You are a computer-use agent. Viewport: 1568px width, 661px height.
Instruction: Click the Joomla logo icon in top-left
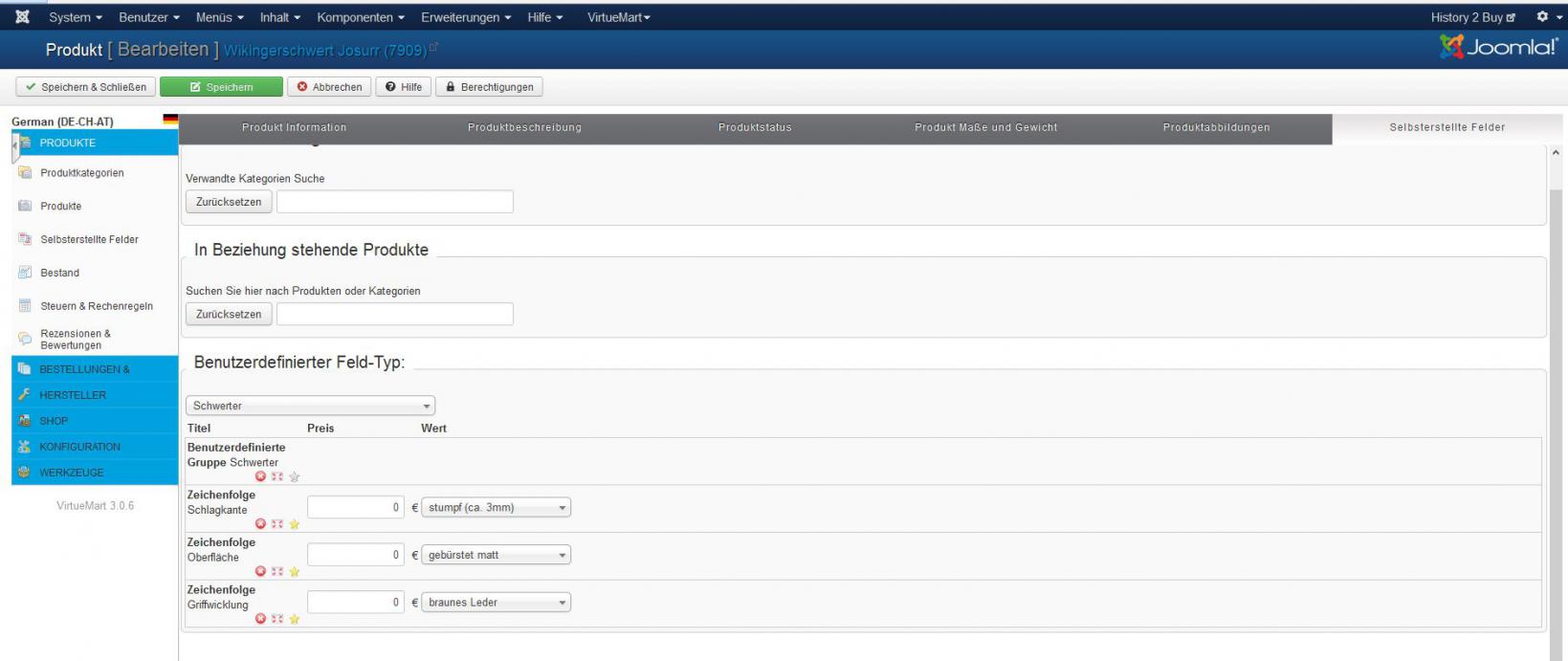(x=22, y=17)
